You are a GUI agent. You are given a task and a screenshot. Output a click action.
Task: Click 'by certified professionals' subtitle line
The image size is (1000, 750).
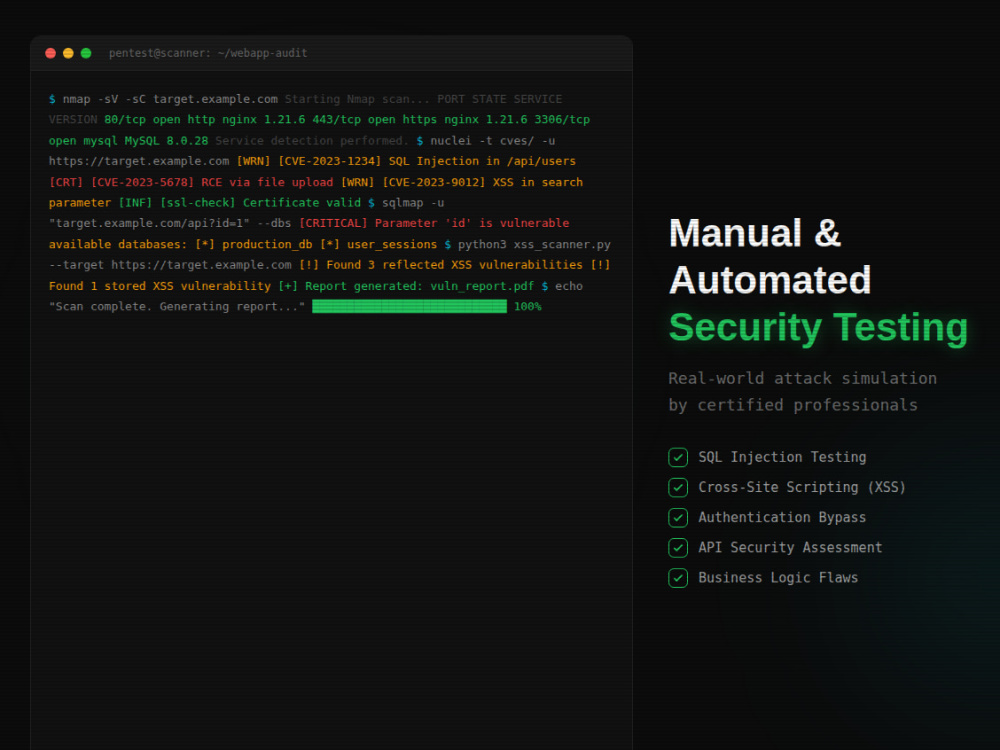pyautogui.click(x=793, y=405)
